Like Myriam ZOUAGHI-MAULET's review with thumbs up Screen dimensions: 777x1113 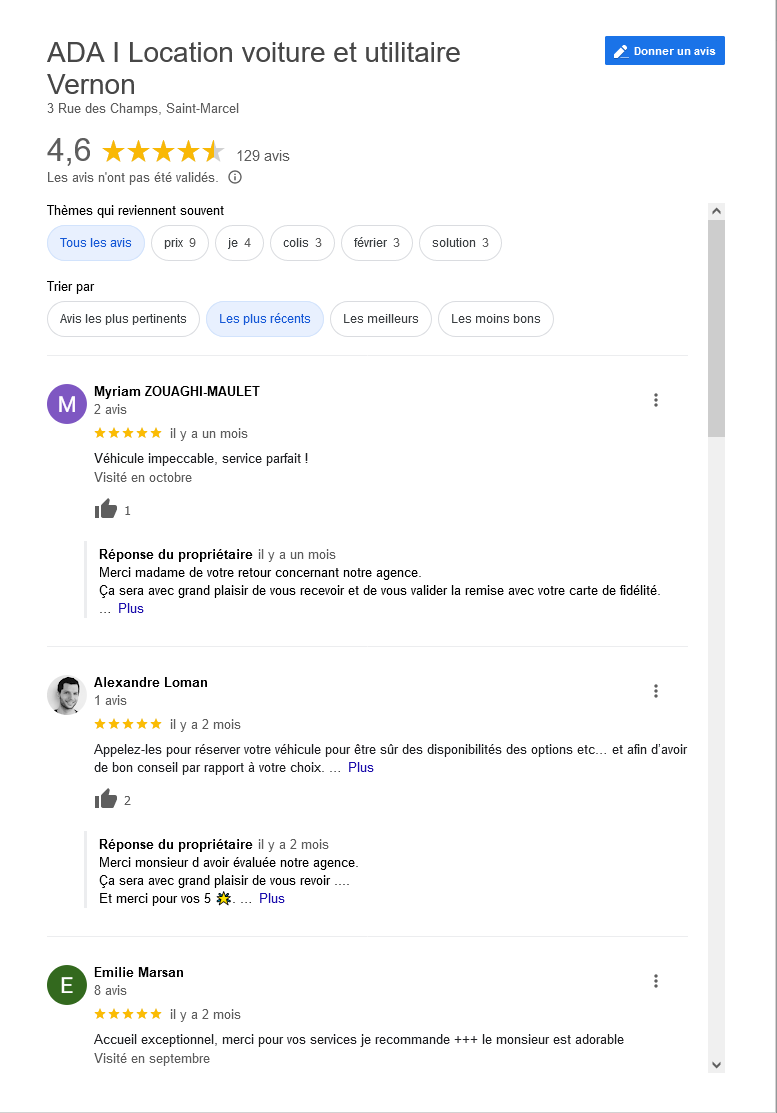tap(106, 510)
